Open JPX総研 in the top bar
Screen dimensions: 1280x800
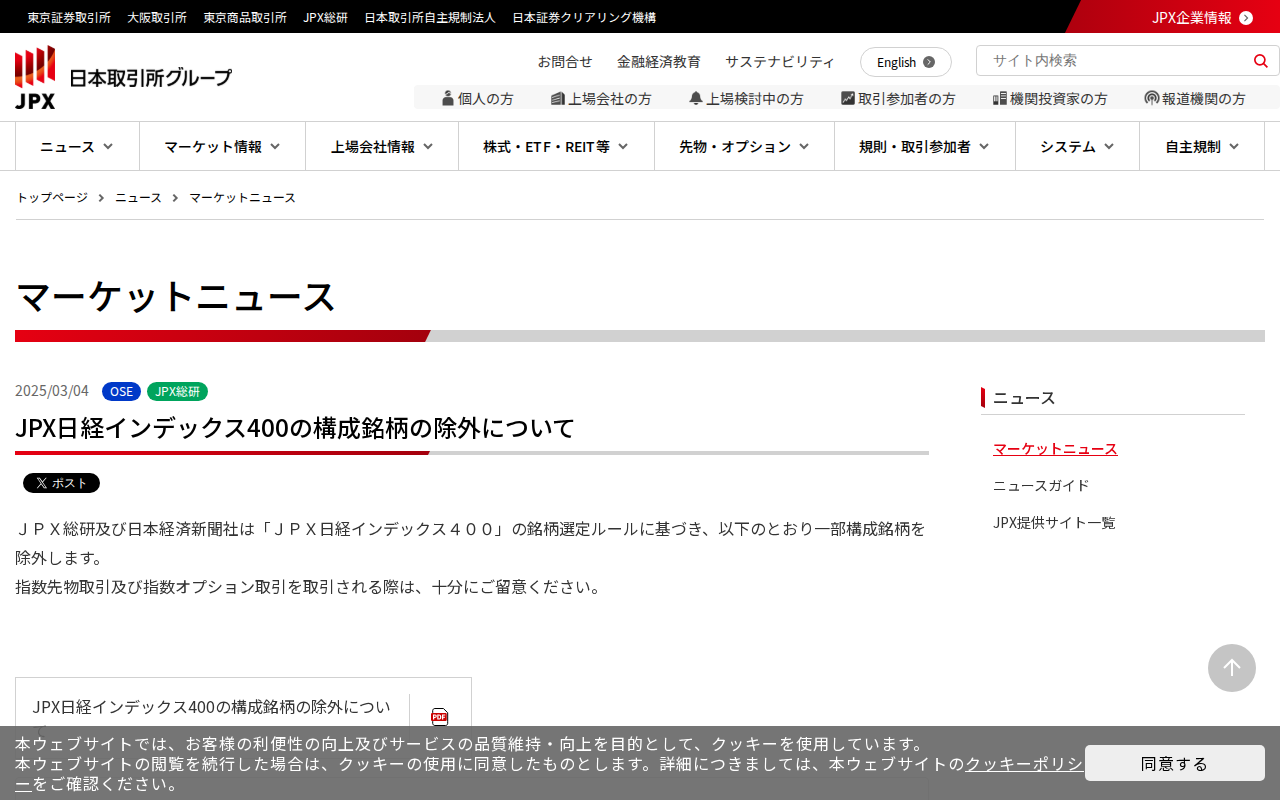pos(326,17)
